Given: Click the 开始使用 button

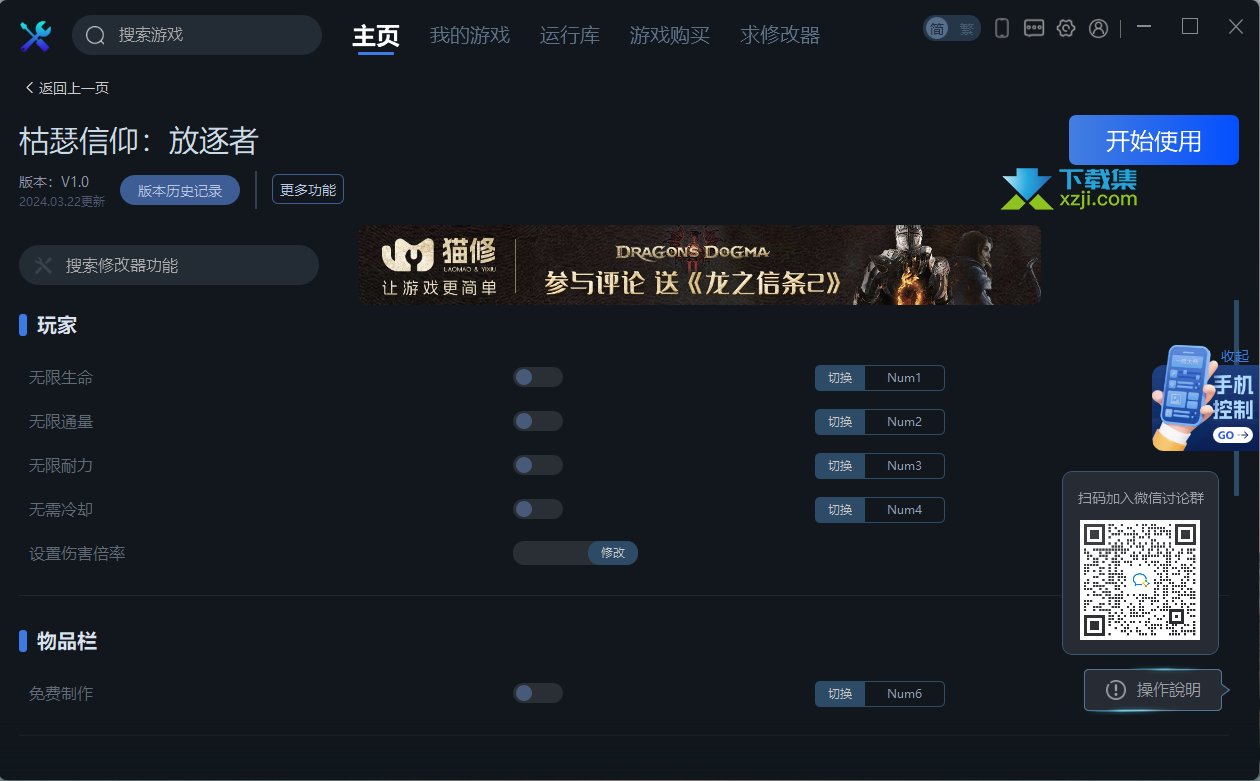Looking at the screenshot, I should pos(1154,140).
